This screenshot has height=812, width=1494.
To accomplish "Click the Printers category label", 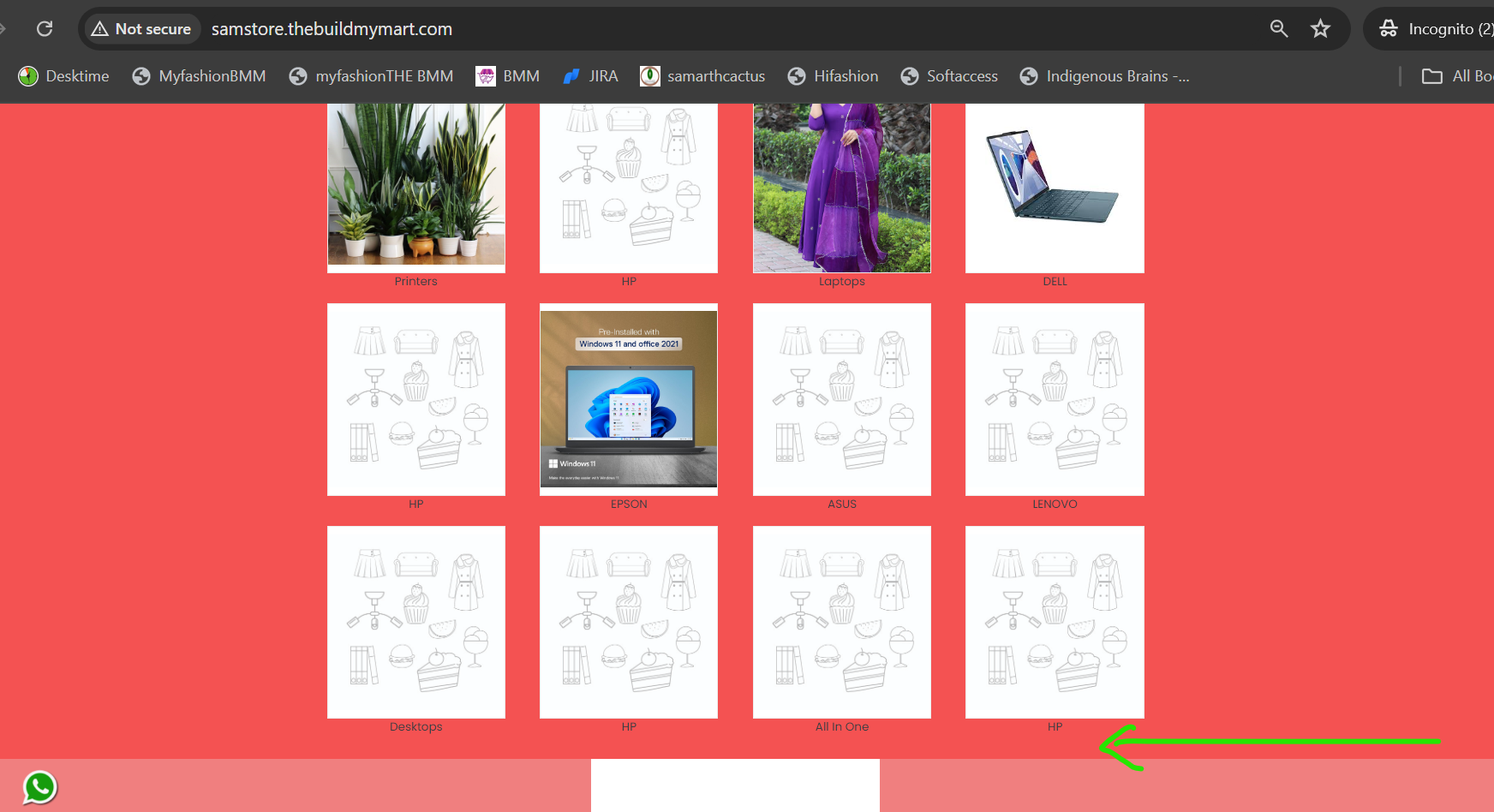I will pos(416,281).
